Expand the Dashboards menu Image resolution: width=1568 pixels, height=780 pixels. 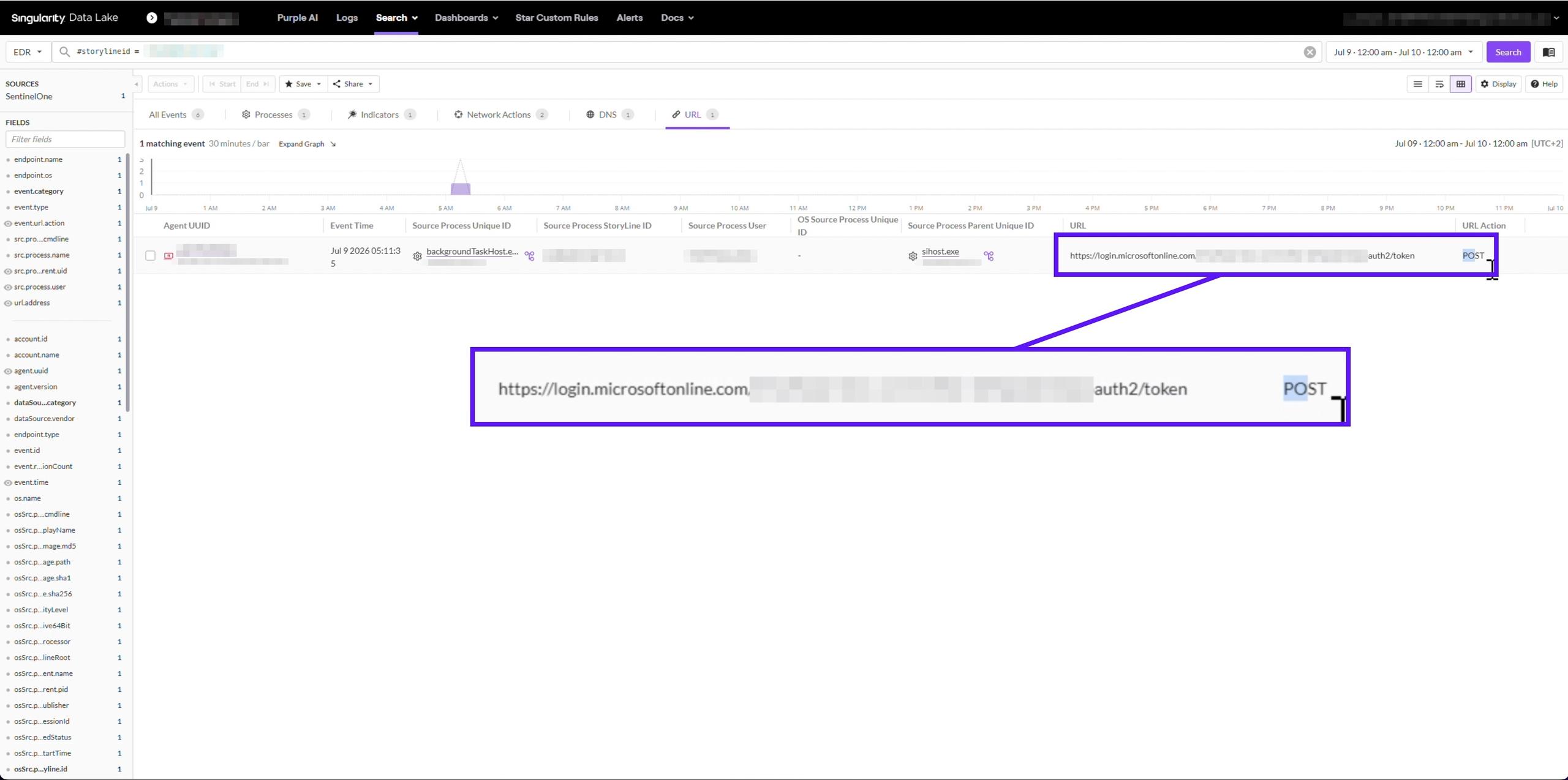tap(466, 18)
